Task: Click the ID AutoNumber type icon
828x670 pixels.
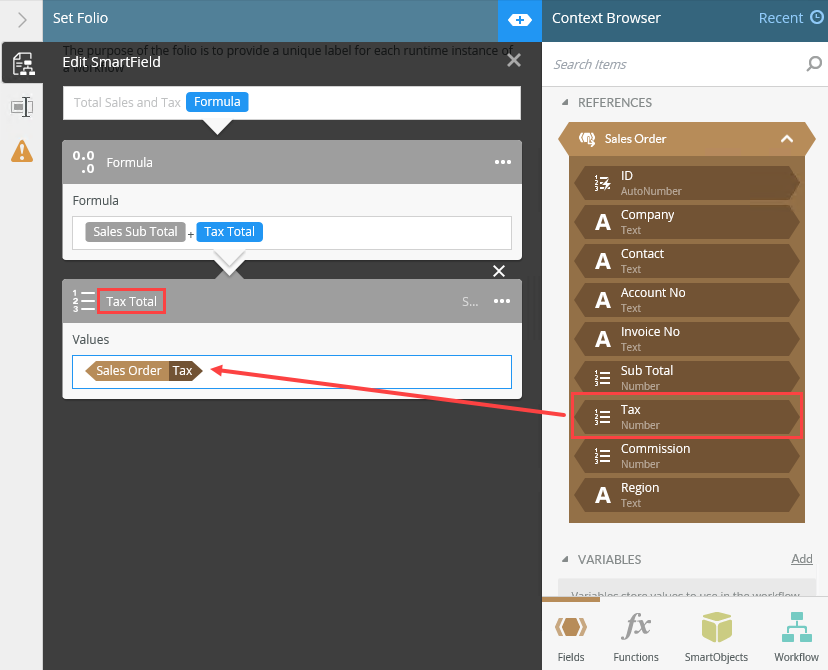Action: (603, 183)
